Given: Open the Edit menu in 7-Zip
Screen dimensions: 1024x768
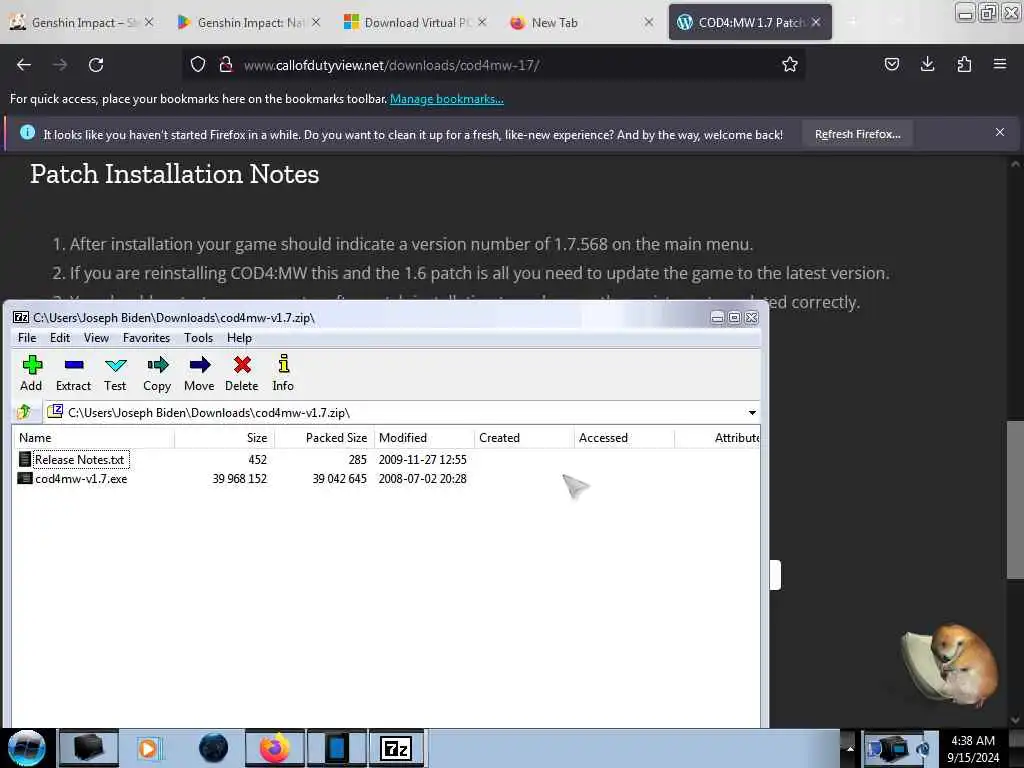Looking at the screenshot, I should tap(59, 338).
